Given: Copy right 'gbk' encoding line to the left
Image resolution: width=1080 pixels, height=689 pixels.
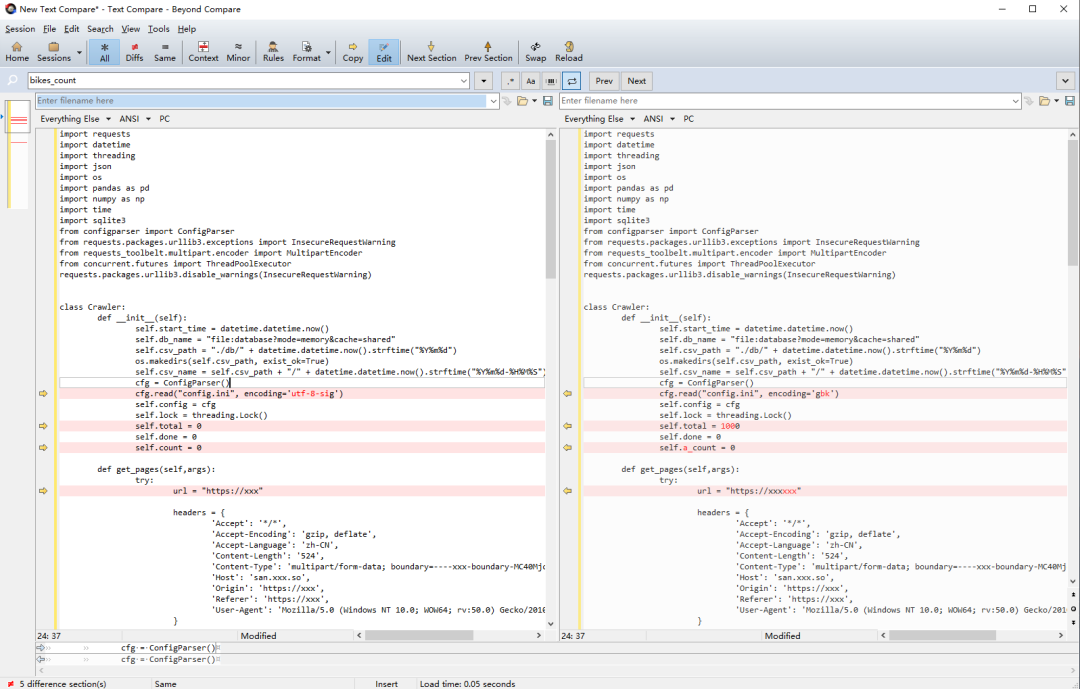Looking at the screenshot, I should [568, 393].
